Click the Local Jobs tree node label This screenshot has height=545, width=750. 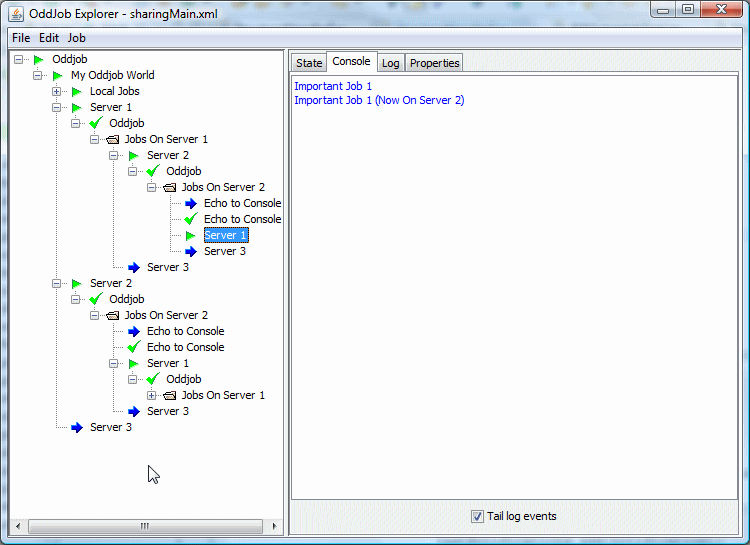click(114, 92)
